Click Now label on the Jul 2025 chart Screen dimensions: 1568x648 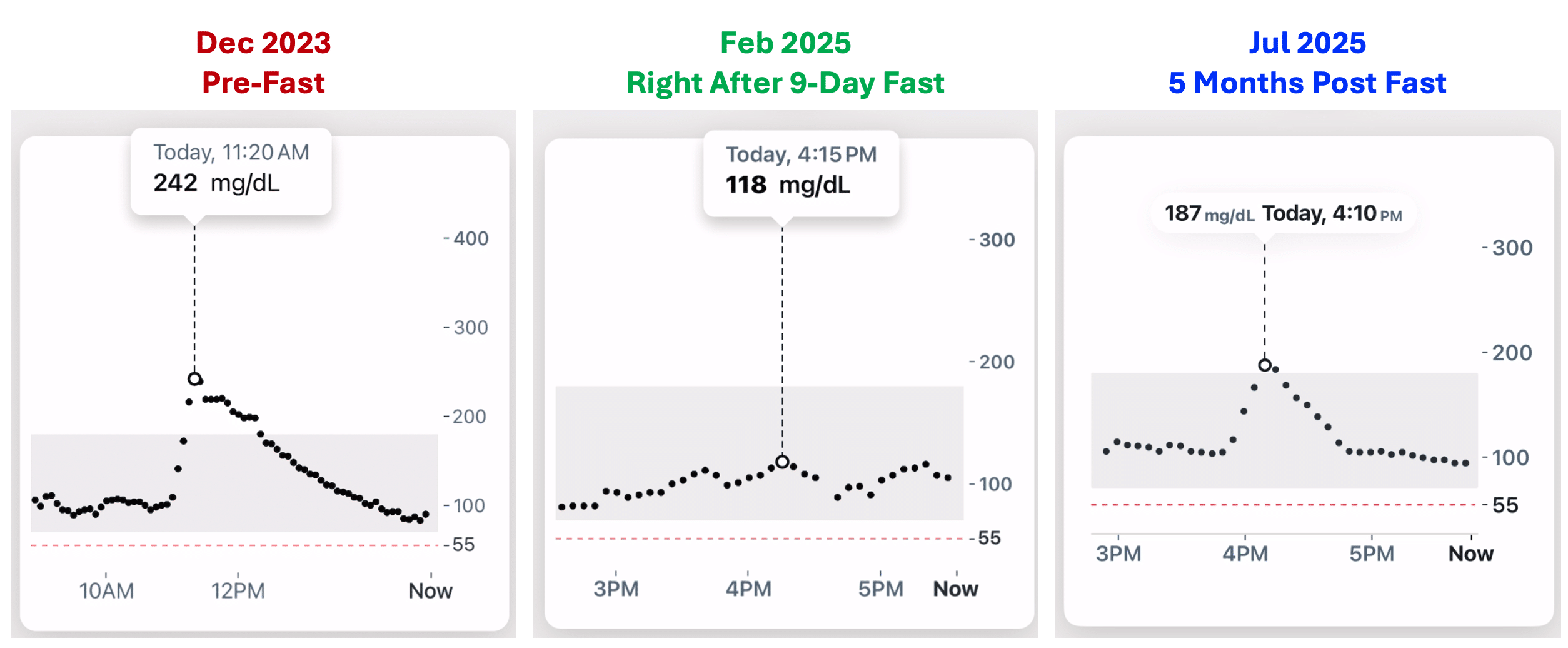1470,554
